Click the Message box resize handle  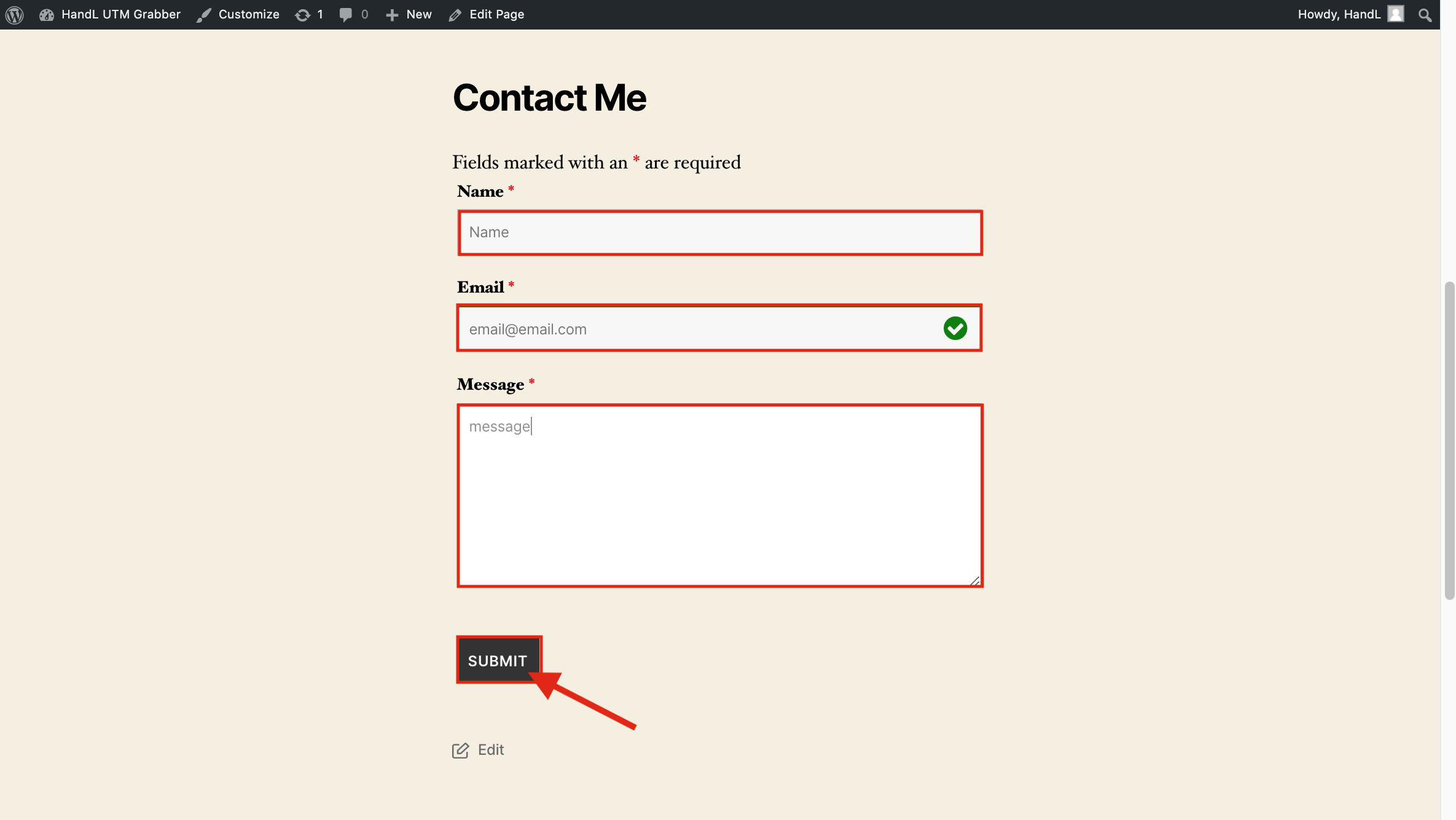click(975, 580)
